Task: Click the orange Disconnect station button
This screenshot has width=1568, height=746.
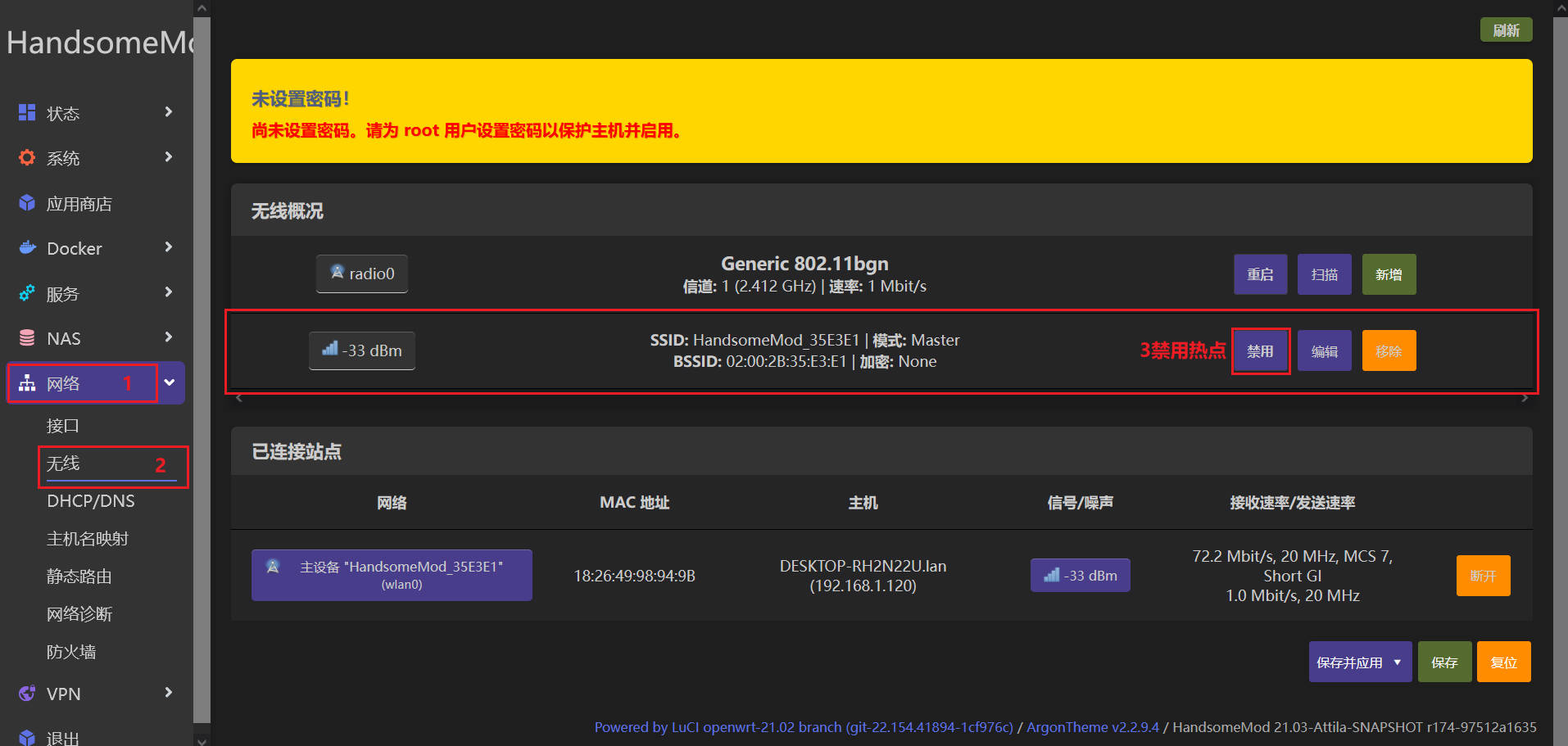Action: pos(1483,576)
